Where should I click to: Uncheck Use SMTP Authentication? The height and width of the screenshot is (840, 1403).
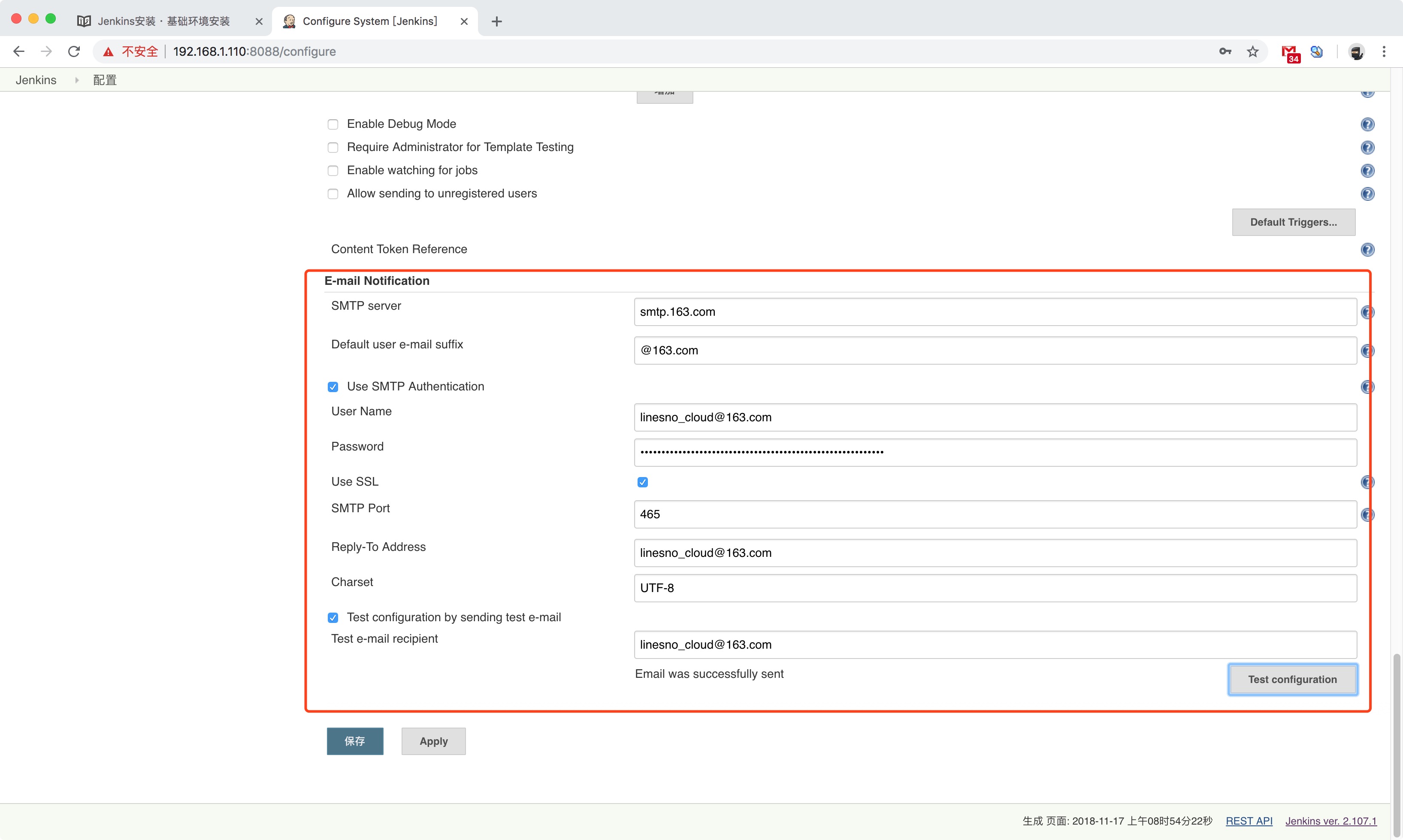tap(333, 387)
